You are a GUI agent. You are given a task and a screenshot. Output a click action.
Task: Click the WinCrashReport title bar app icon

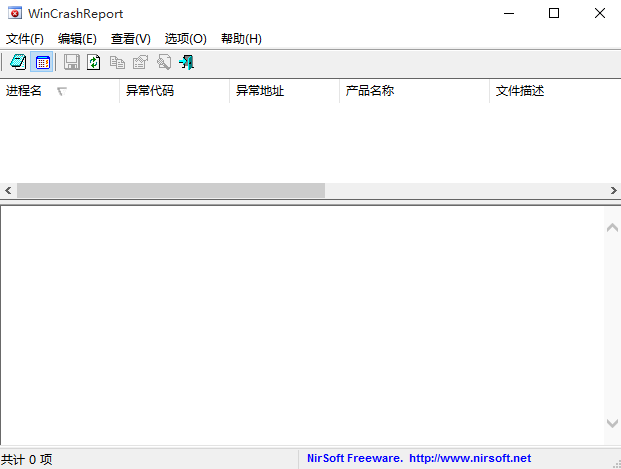coord(15,13)
